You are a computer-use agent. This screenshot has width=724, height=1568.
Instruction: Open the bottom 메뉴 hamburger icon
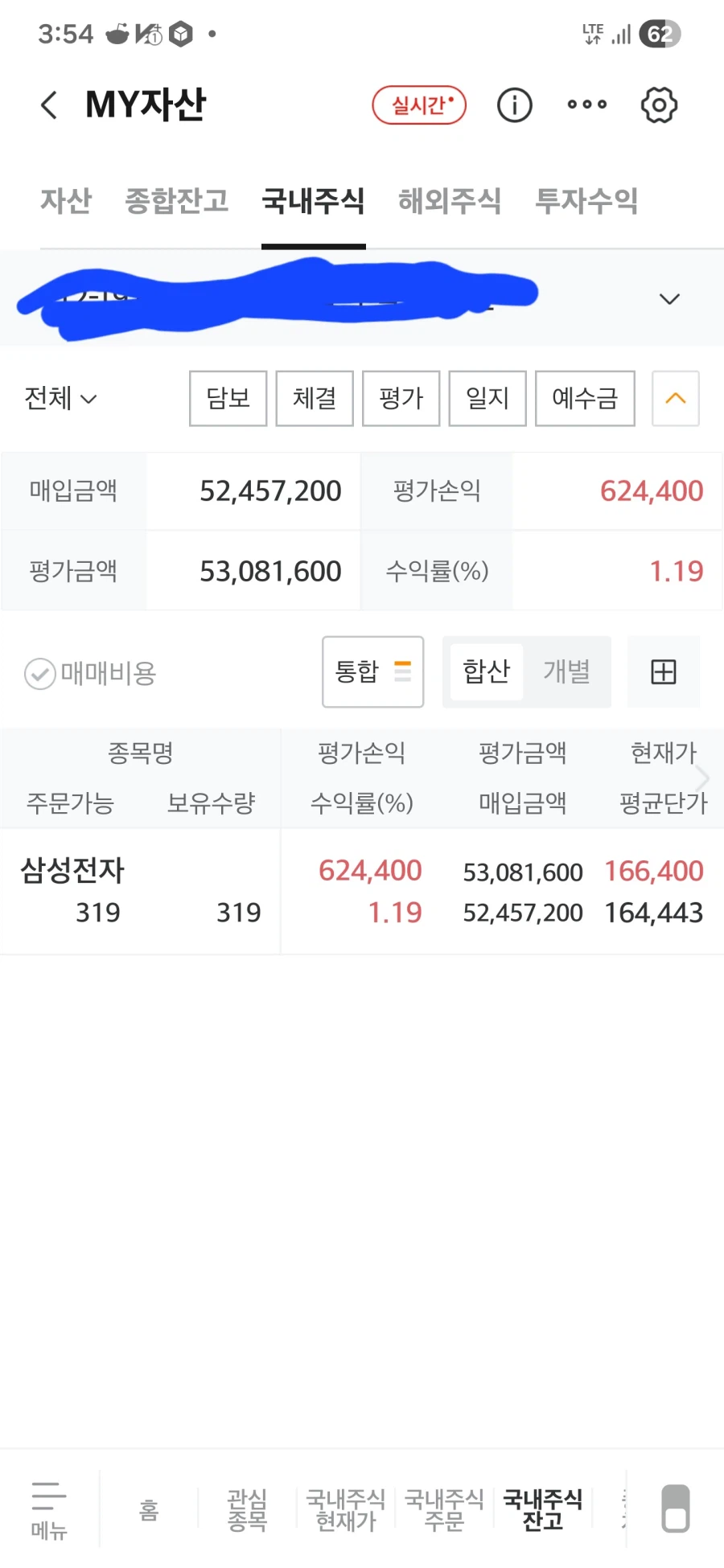point(49,1508)
